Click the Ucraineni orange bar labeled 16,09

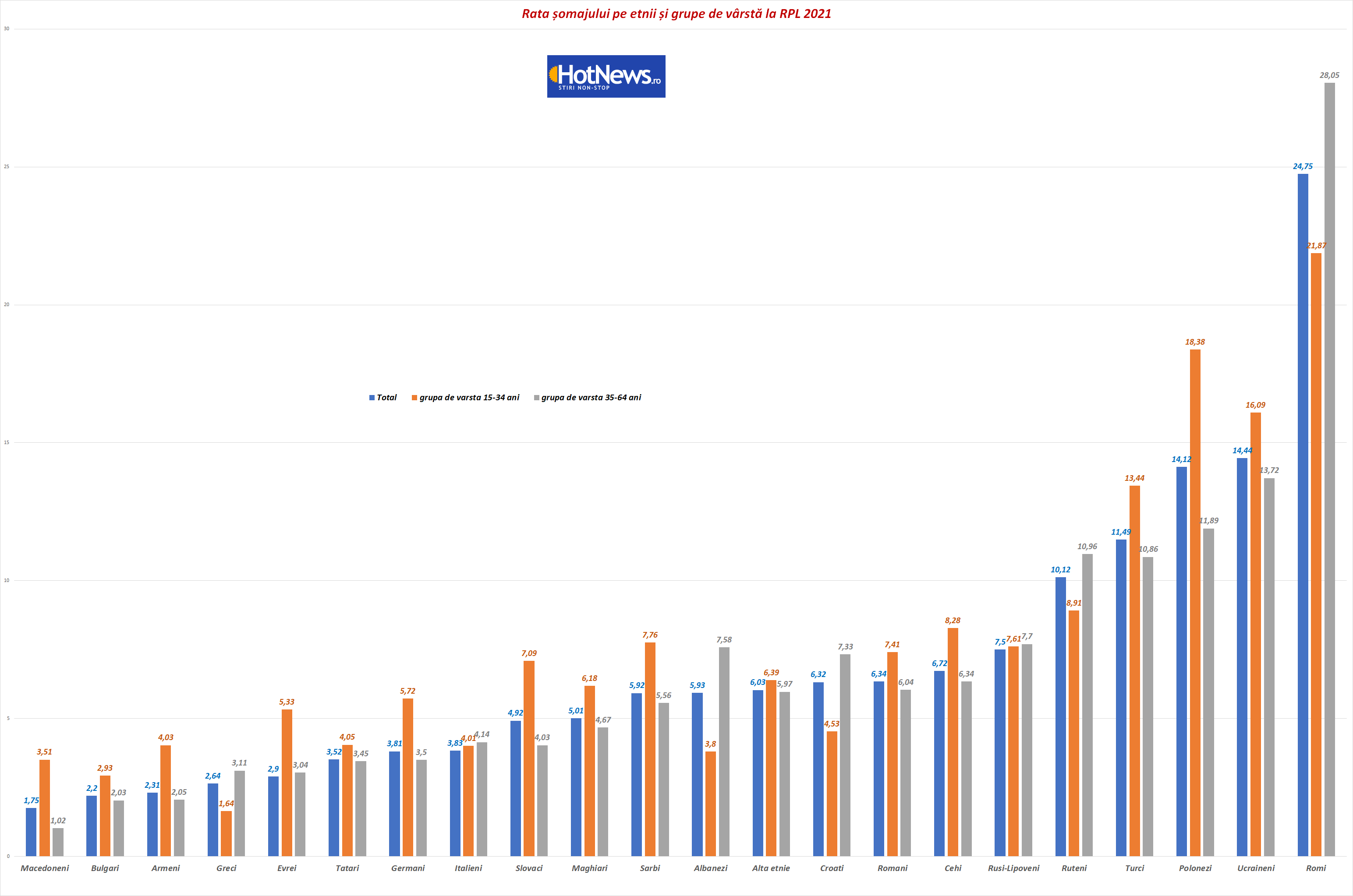pyautogui.click(x=1255, y=634)
